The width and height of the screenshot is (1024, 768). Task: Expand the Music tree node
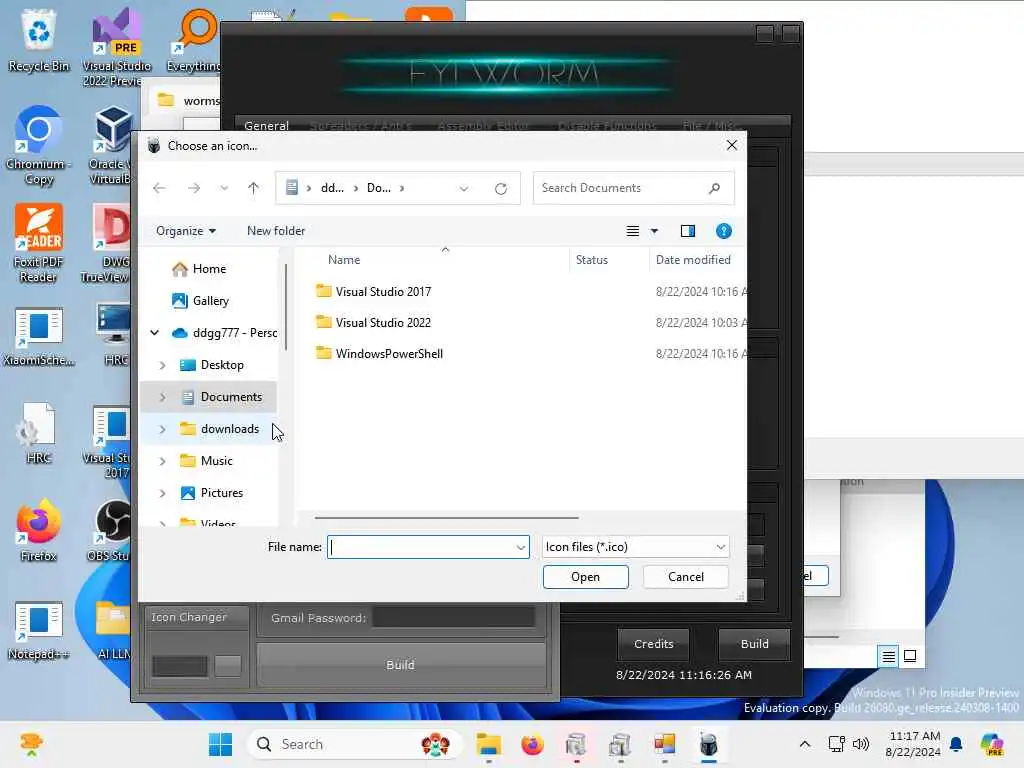163,461
